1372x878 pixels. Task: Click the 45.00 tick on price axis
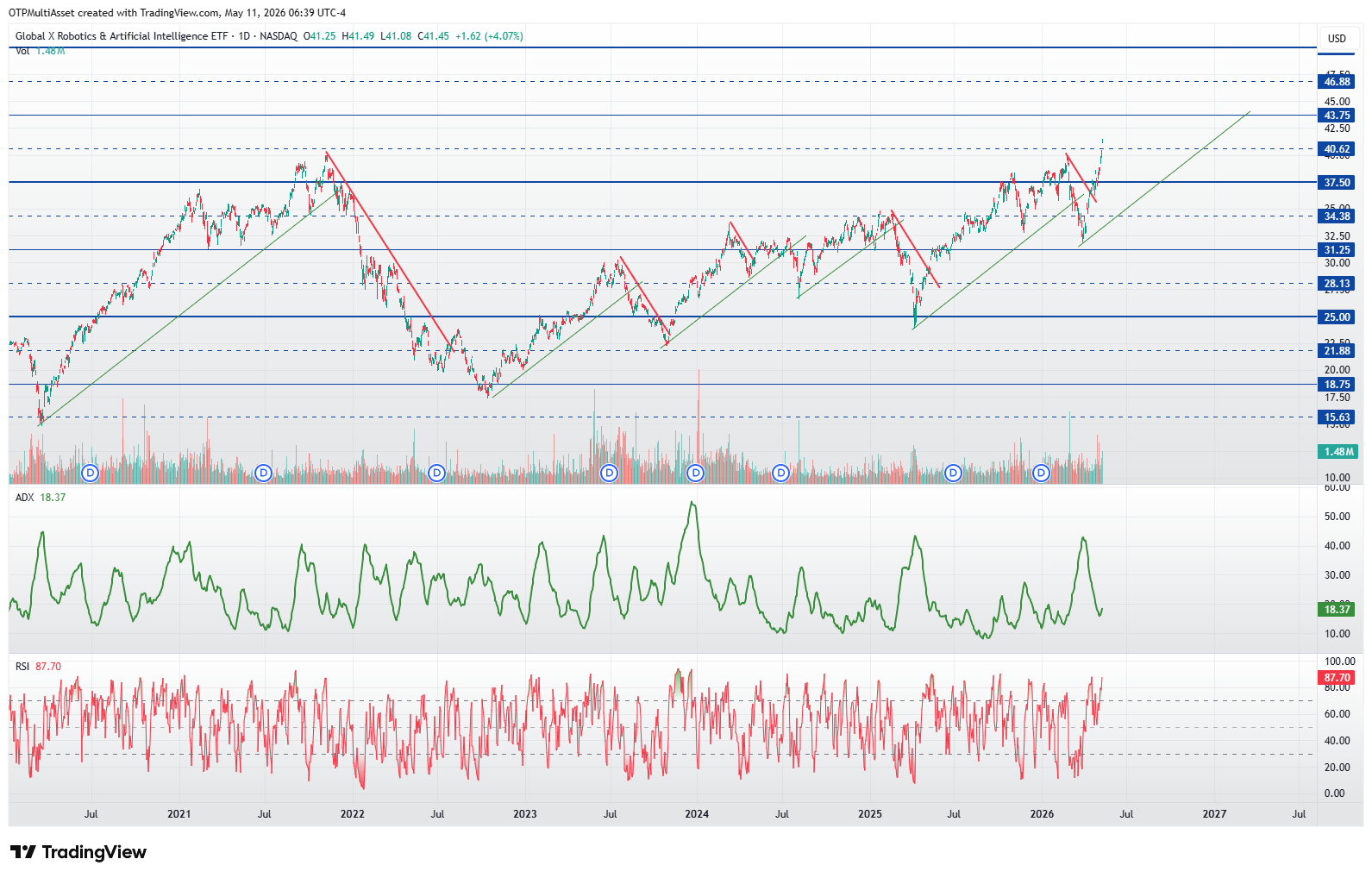[1338, 102]
